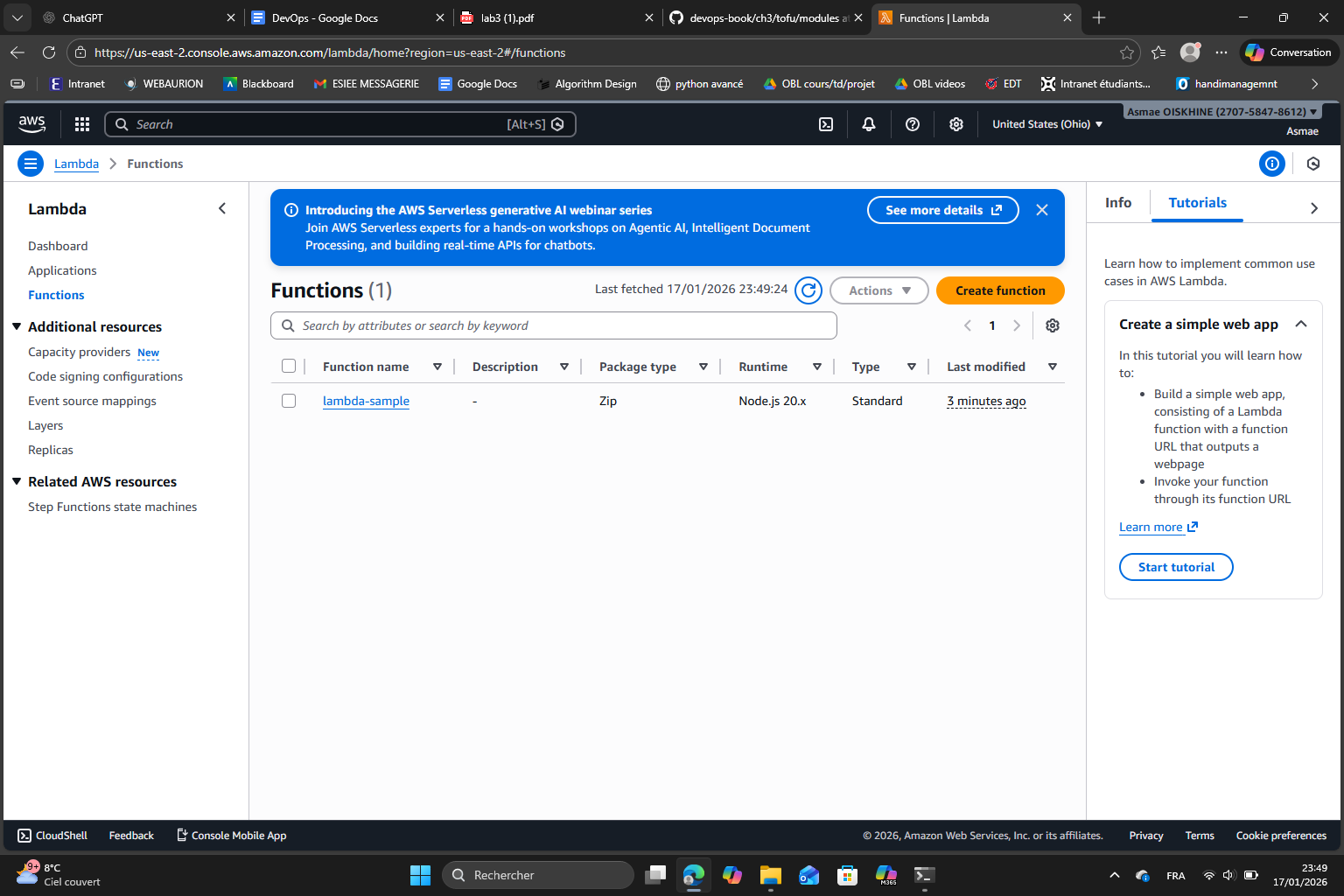Focus the function attribute search field
The height and width of the screenshot is (896, 1344).
(x=560, y=325)
